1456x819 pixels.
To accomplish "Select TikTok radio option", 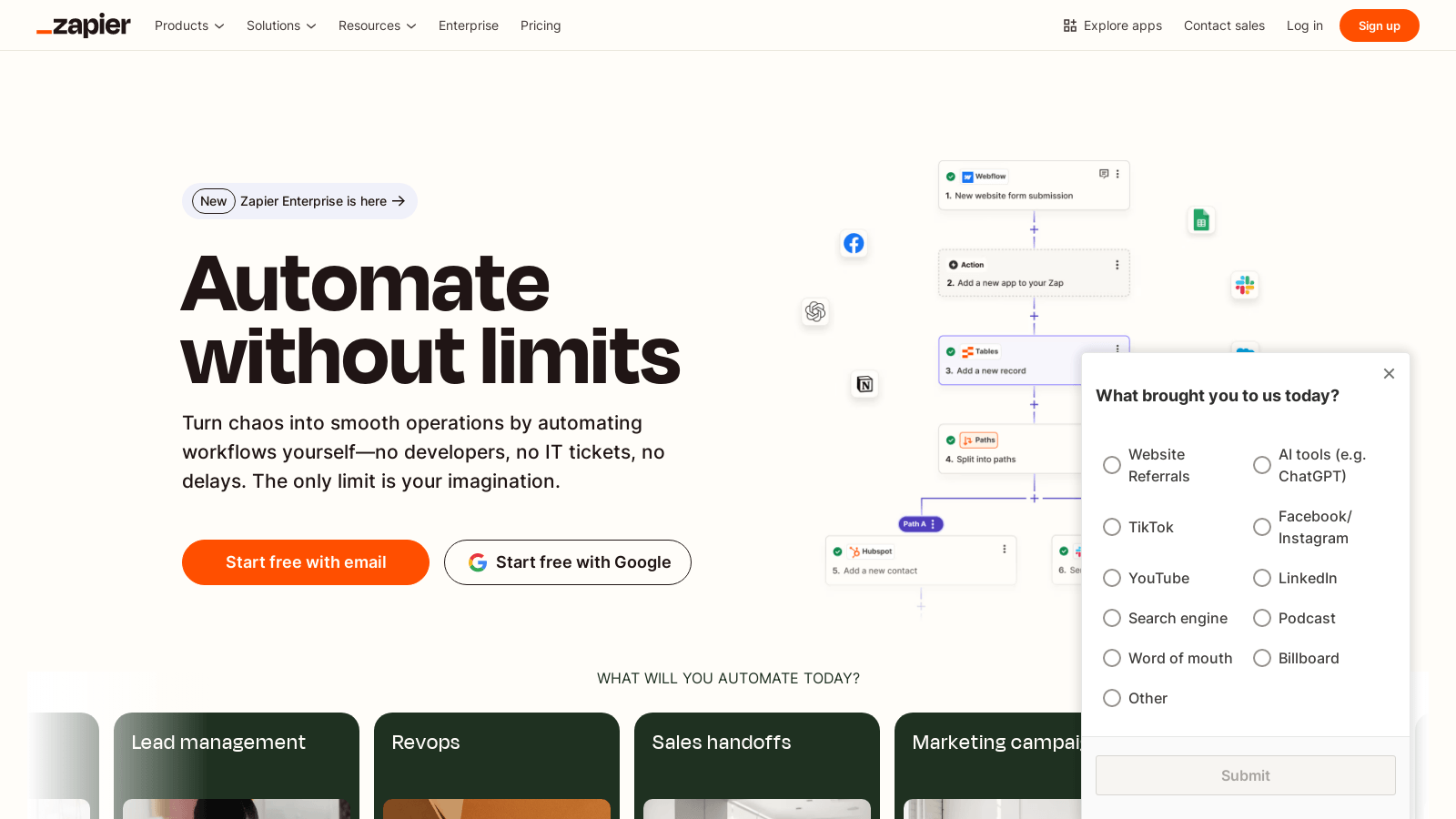I will [x=1112, y=527].
